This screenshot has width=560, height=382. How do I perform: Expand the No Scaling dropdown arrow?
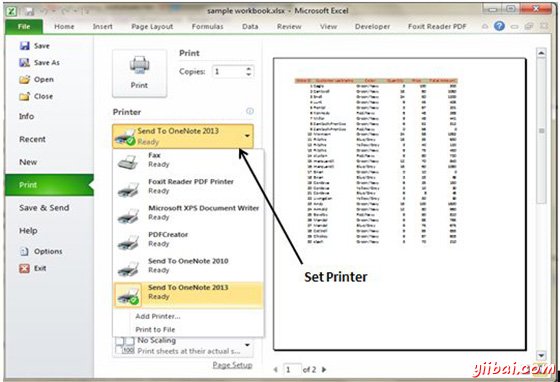coord(247,345)
